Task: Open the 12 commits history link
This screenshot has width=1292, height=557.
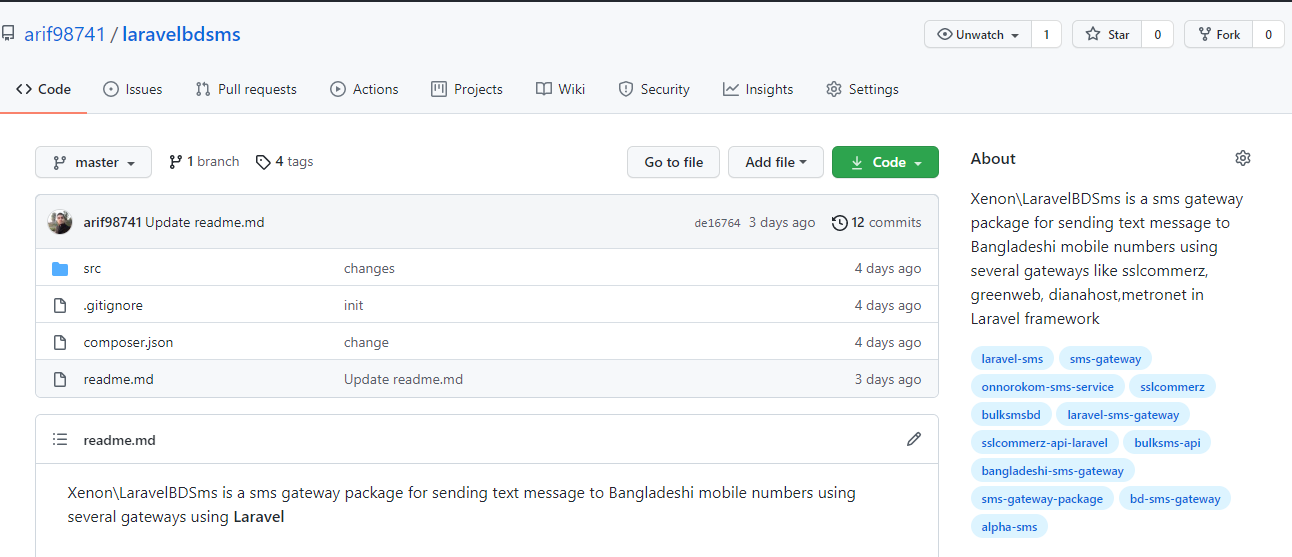Action: click(877, 222)
